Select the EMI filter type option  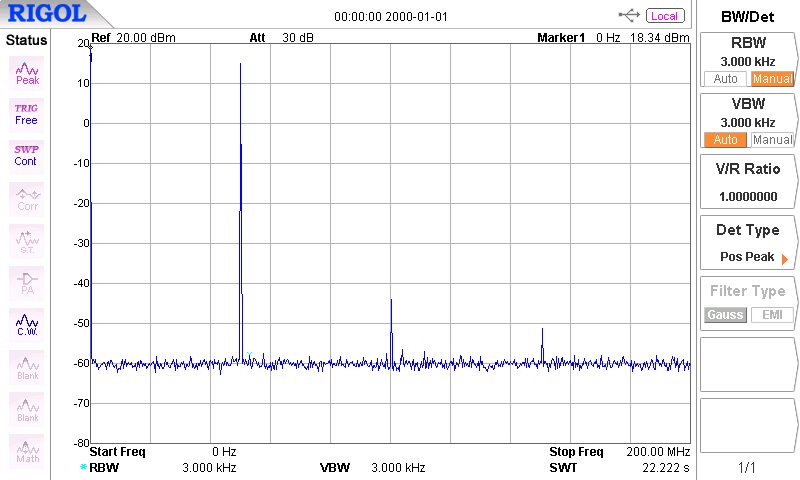pos(772,315)
